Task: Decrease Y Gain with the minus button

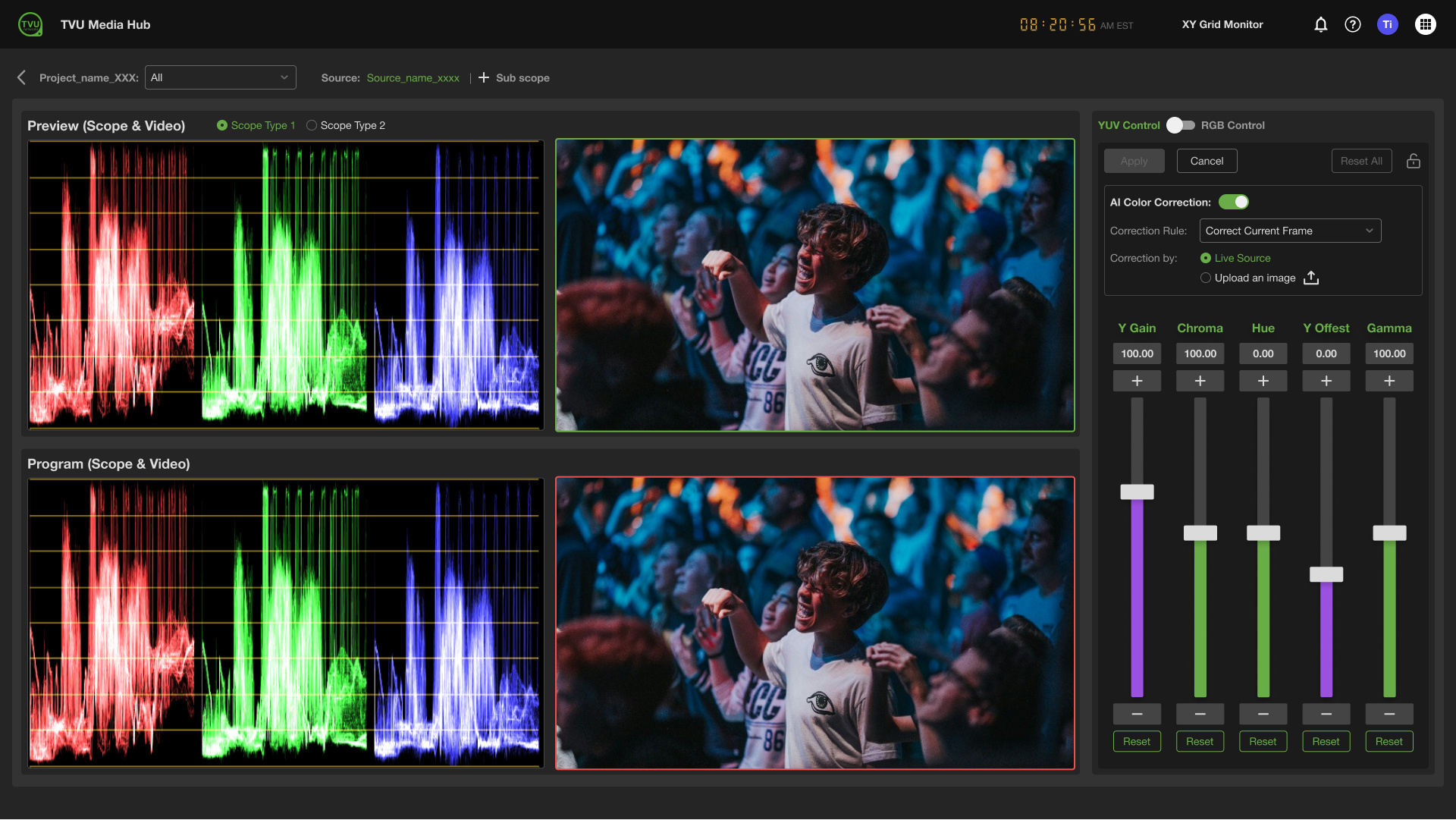Action: [x=1137, y=714]
